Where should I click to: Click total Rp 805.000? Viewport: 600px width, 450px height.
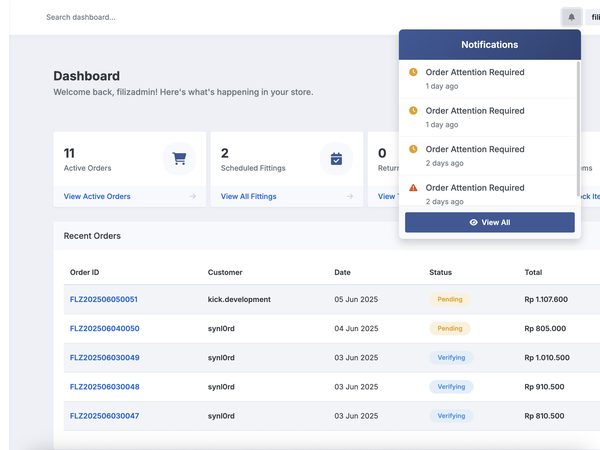click(x=545, y=328)
